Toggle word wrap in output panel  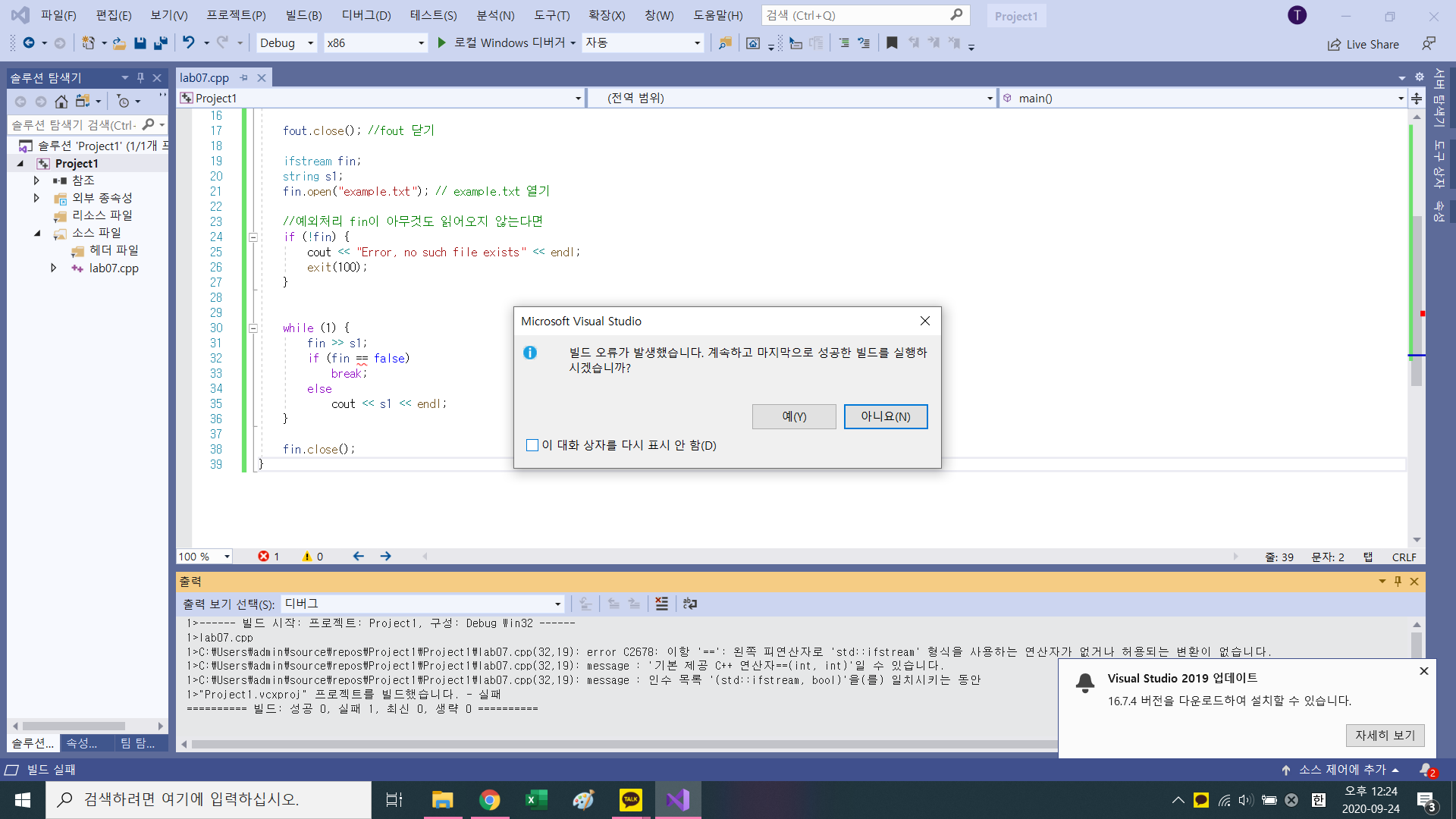point(689,604)
